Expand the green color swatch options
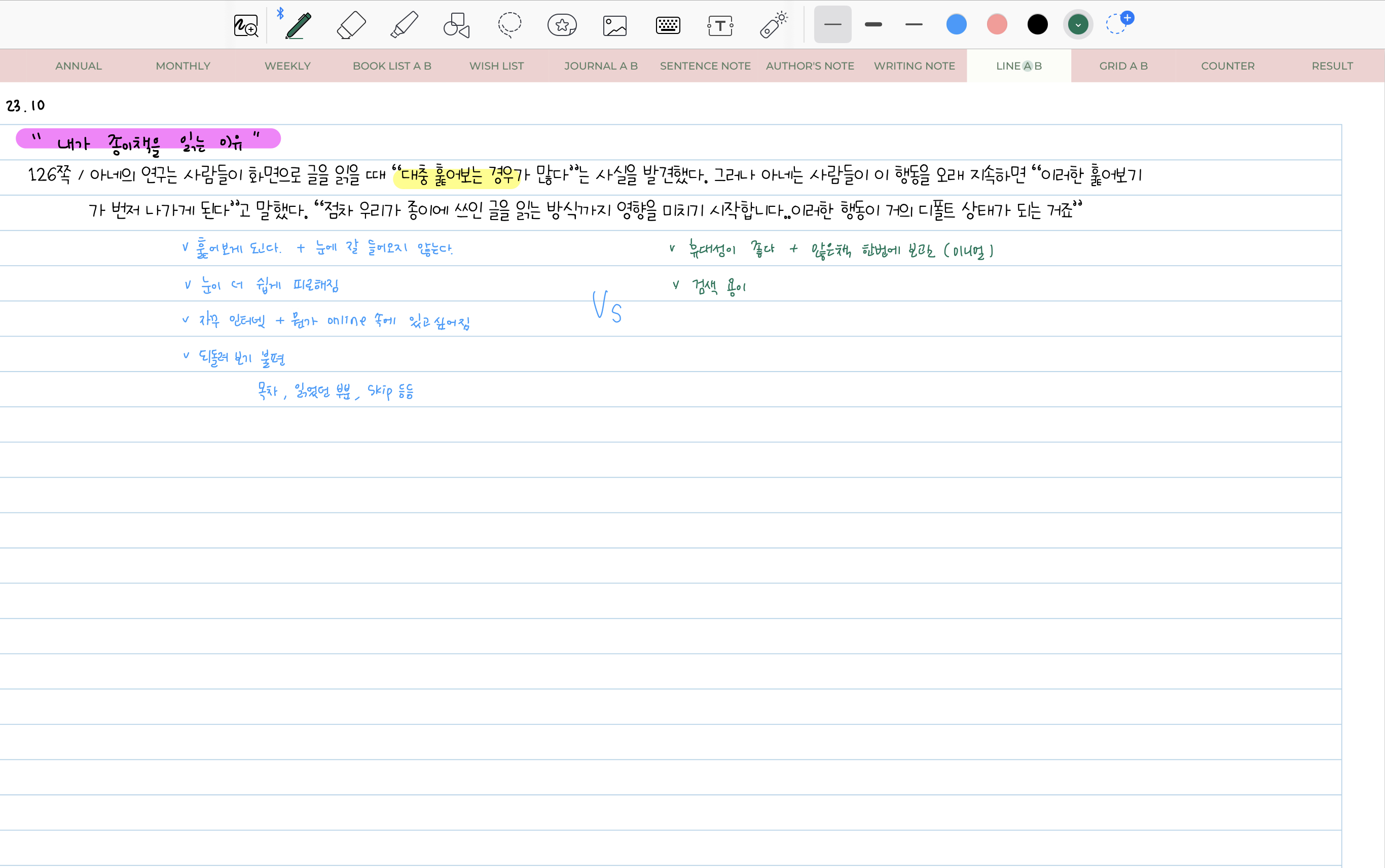 [1078, 25]
